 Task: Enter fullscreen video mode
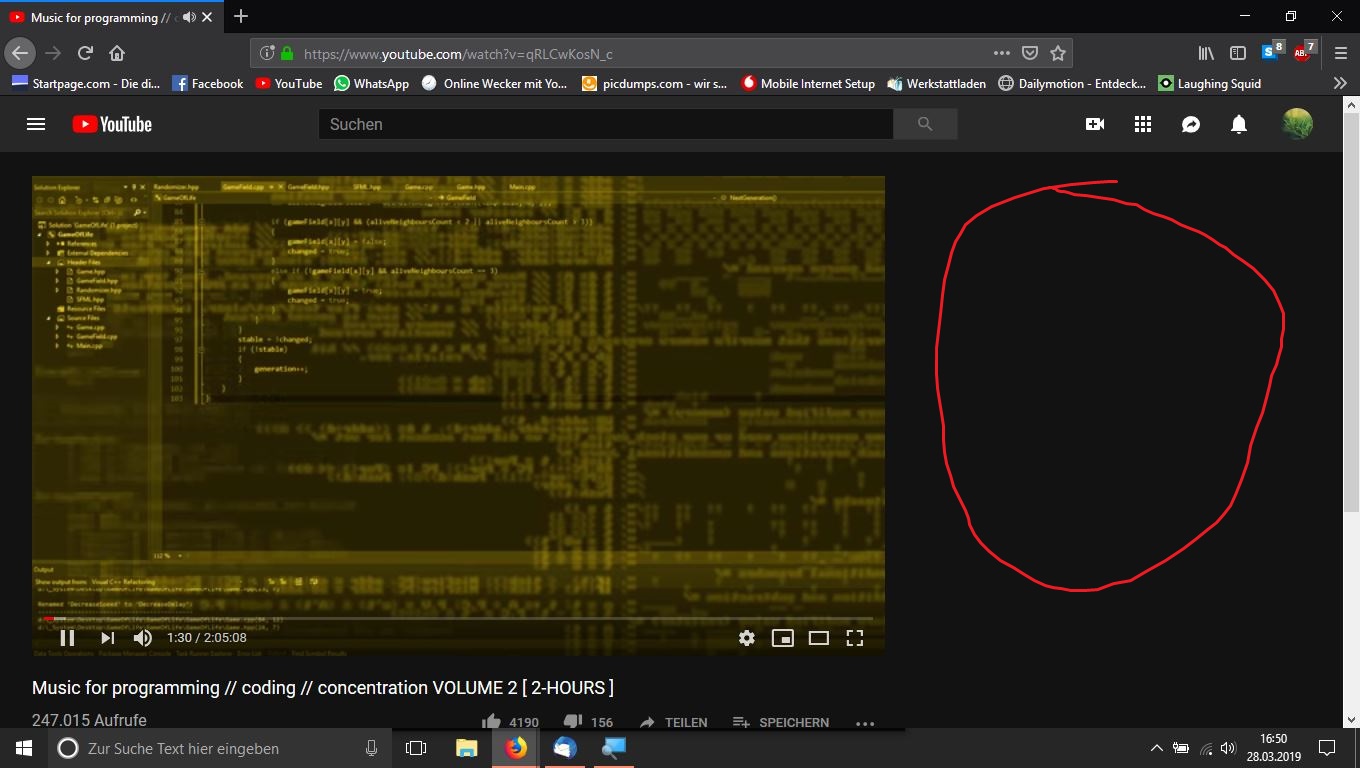(855, 638)
